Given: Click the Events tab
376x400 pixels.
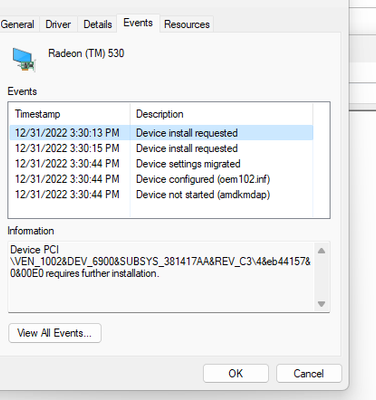Looking at the screenshot, I should click(138, 23).
